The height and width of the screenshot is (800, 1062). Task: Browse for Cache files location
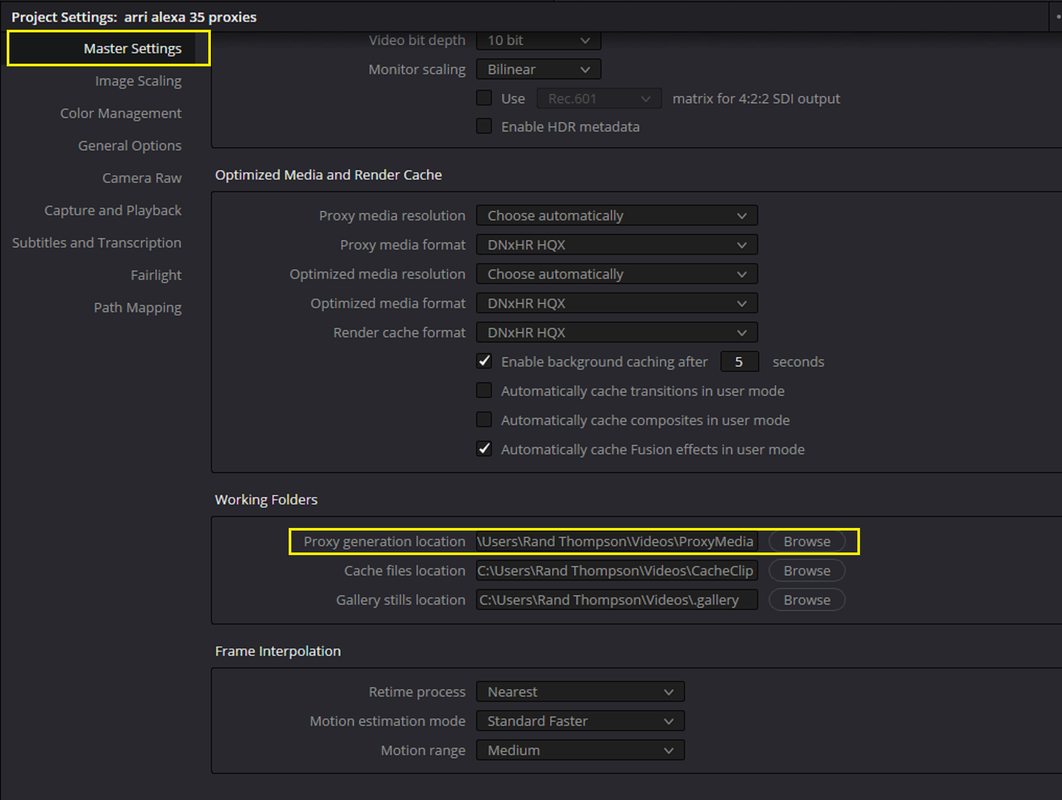pyautogui.click(x=807, y=571)
